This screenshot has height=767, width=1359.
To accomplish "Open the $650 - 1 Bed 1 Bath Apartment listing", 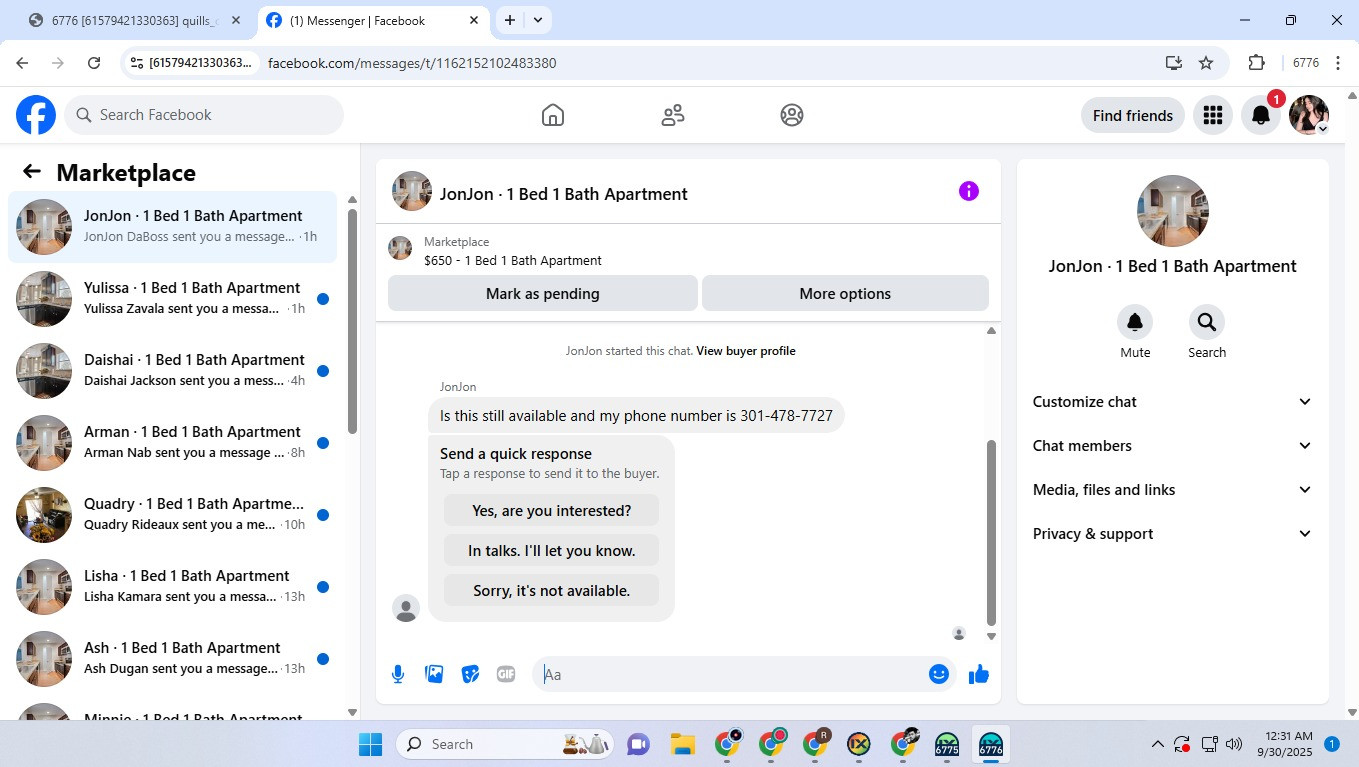I will (x=513, y=261).
